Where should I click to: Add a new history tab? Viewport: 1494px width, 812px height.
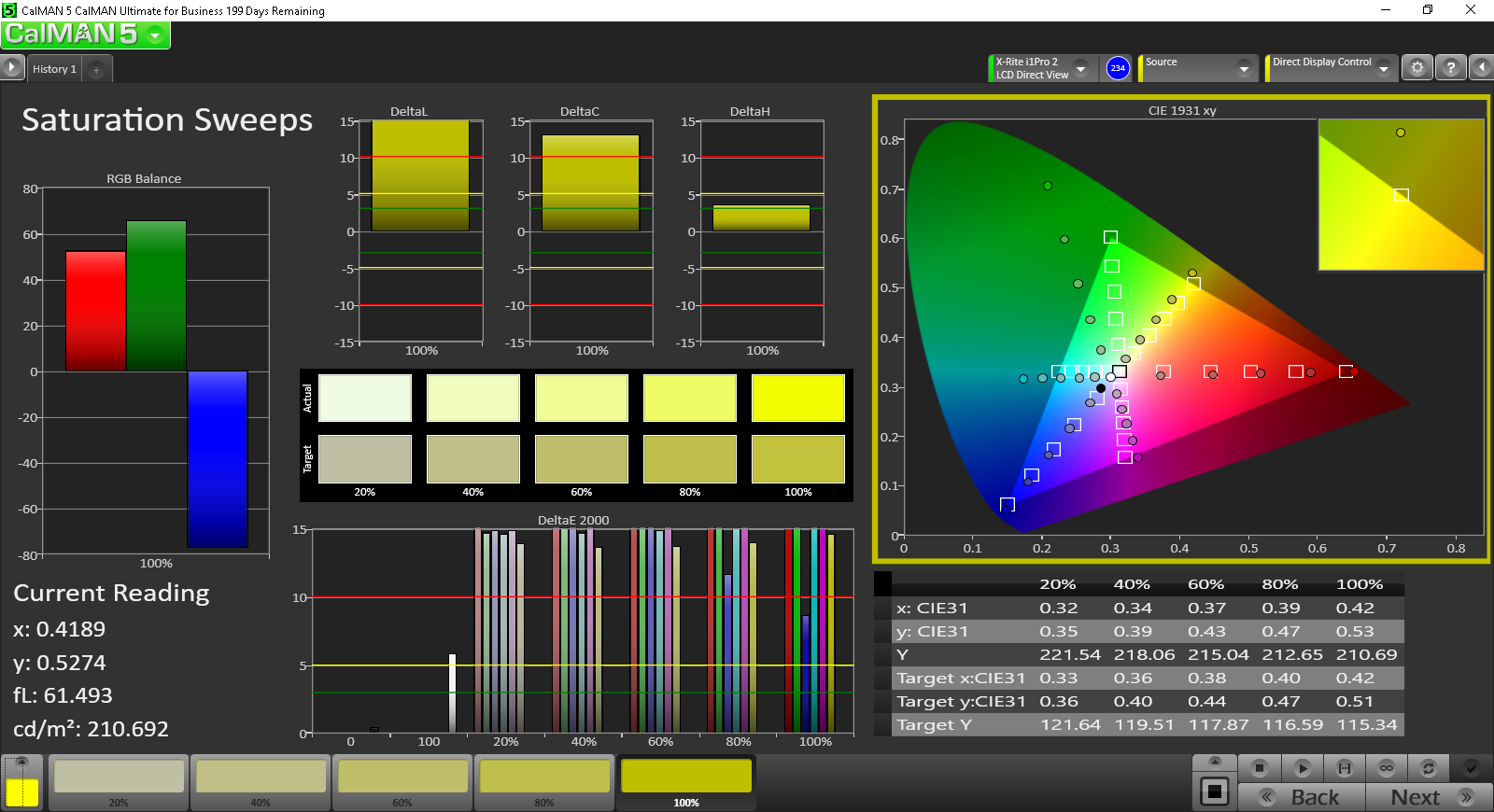[x=96, y=69]
